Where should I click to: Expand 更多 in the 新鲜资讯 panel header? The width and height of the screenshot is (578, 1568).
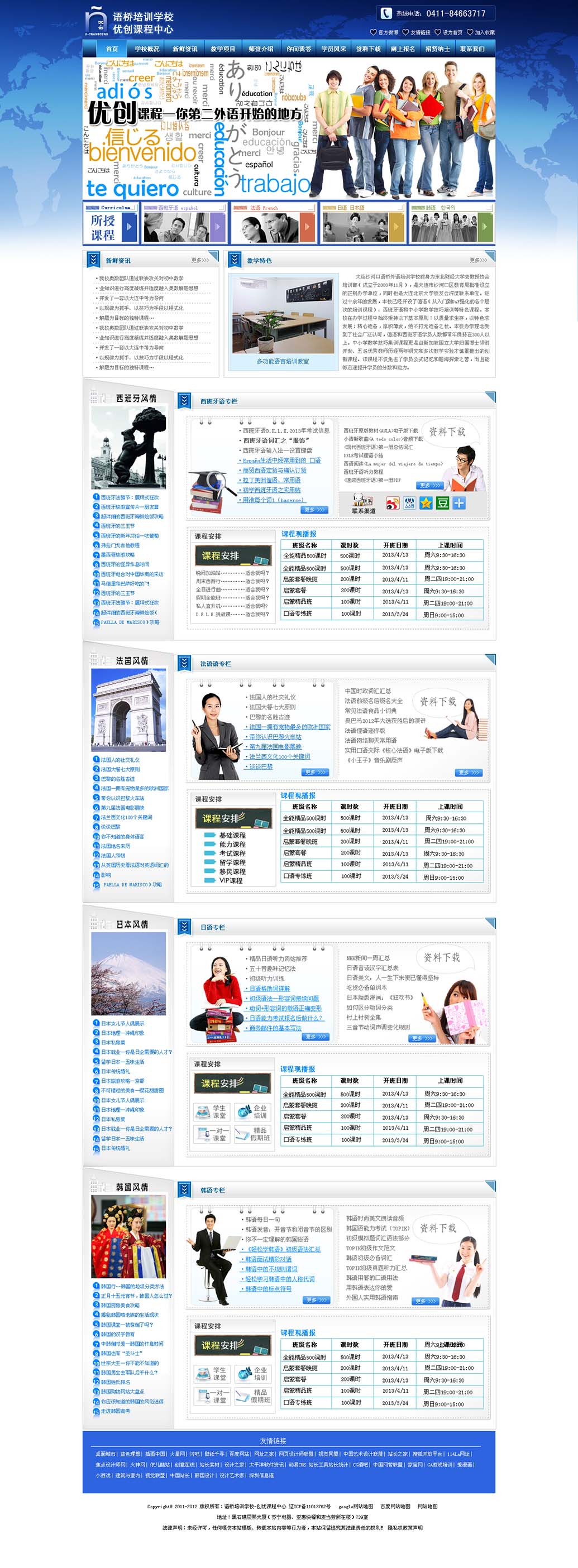click(x=200, y=260)
